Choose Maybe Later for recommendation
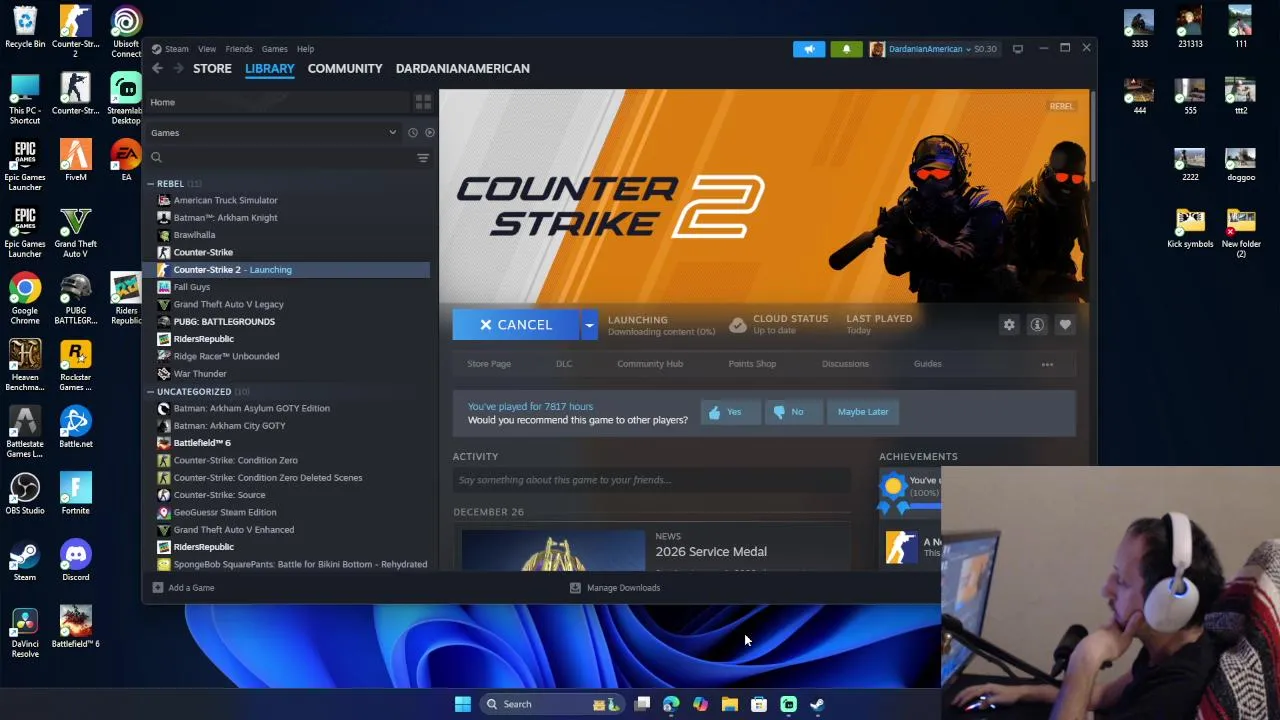The width and height of the screenshot is (1280, 720). [x=863, y=412]
